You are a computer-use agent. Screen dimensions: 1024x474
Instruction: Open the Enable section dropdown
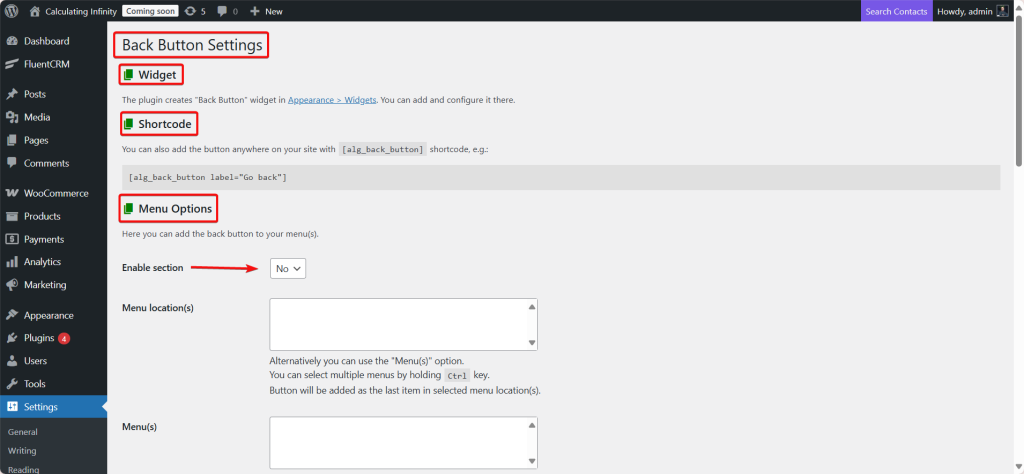point(288,268)
